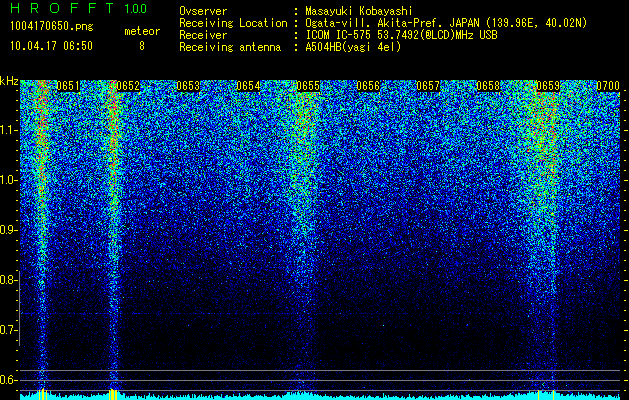
Task: Click the Ogata-vill. Akita-Pref. JAPAN location text
Action: click(x=446, y=23)
